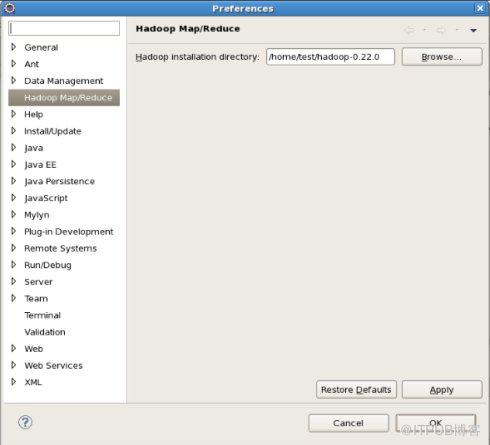Expand the Help tree node
The image size is (490, 445).
(x=13, y=114)
